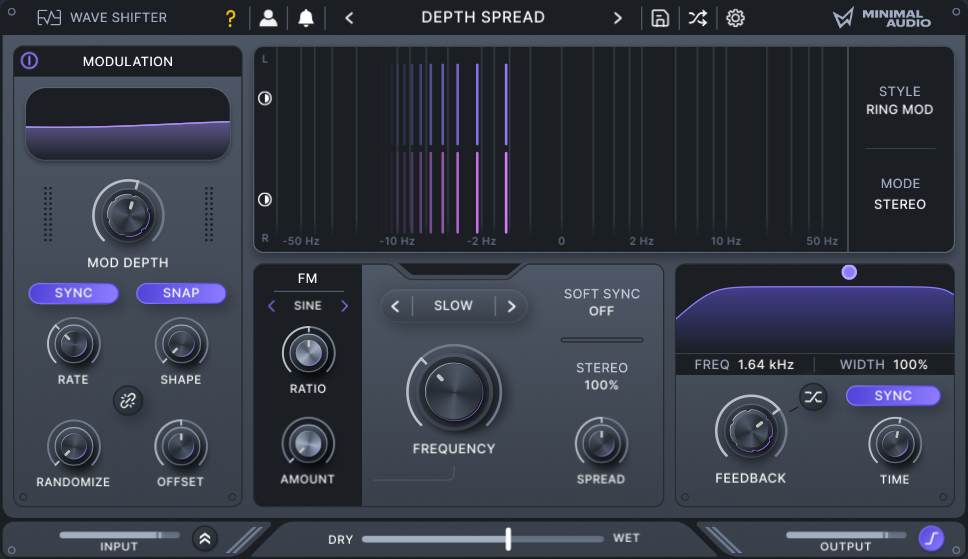
Task: Save preset with the floppy disk icon
Action: (x=660, y=18)
